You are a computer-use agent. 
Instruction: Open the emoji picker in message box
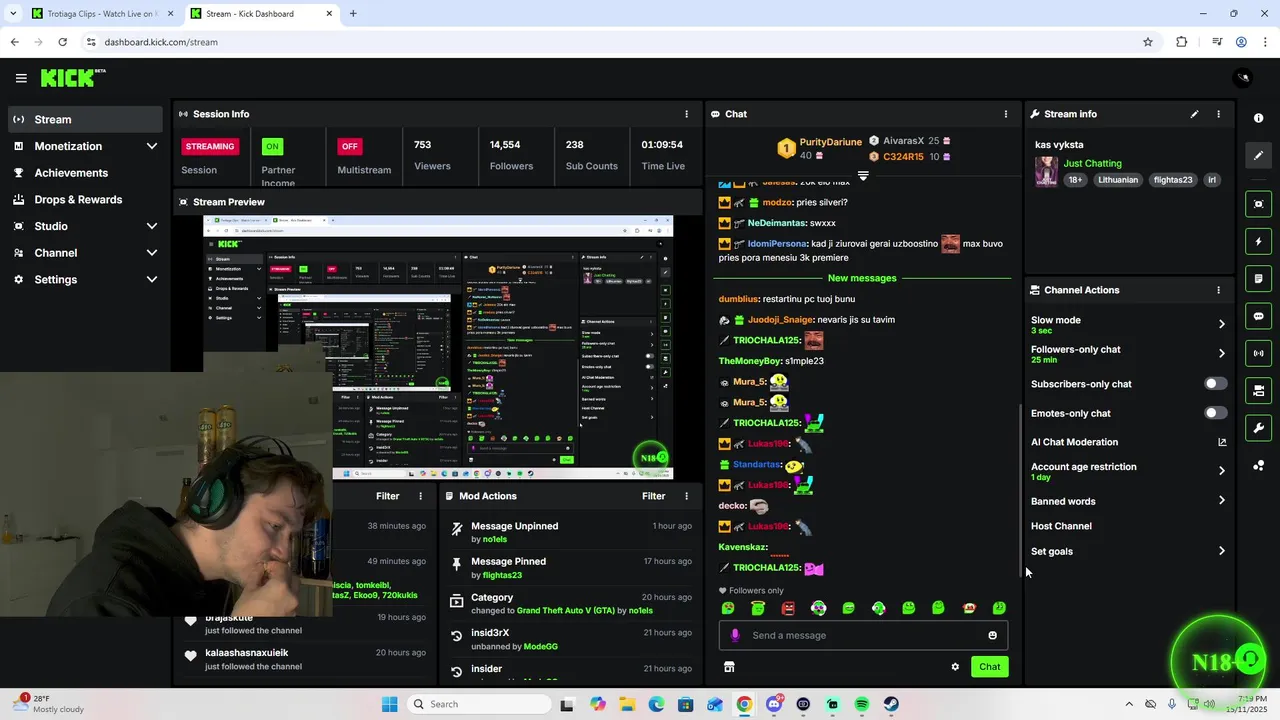992,635
